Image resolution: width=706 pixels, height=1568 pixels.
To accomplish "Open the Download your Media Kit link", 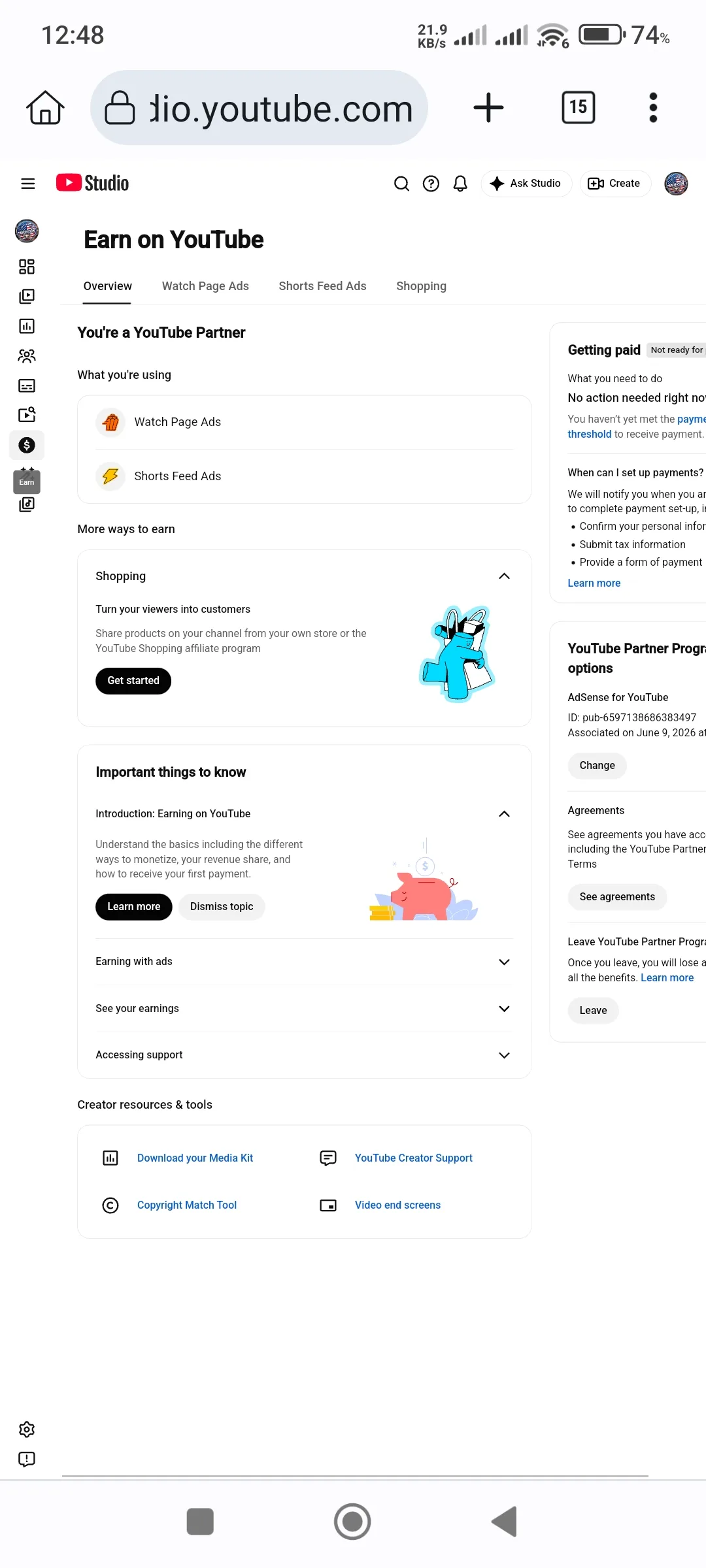I will [195, 1158].
